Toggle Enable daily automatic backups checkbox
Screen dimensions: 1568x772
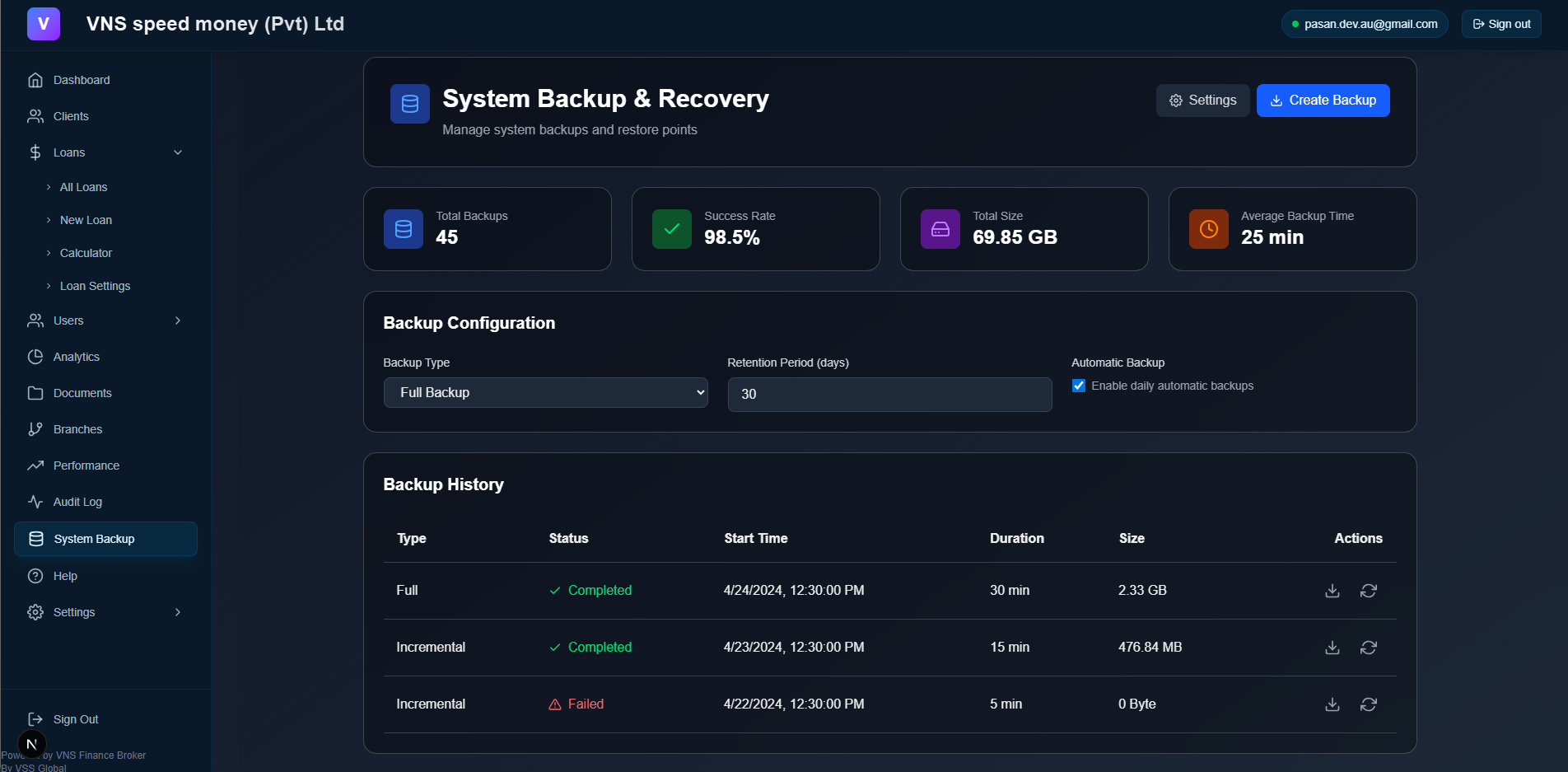tap(1079, 386)
